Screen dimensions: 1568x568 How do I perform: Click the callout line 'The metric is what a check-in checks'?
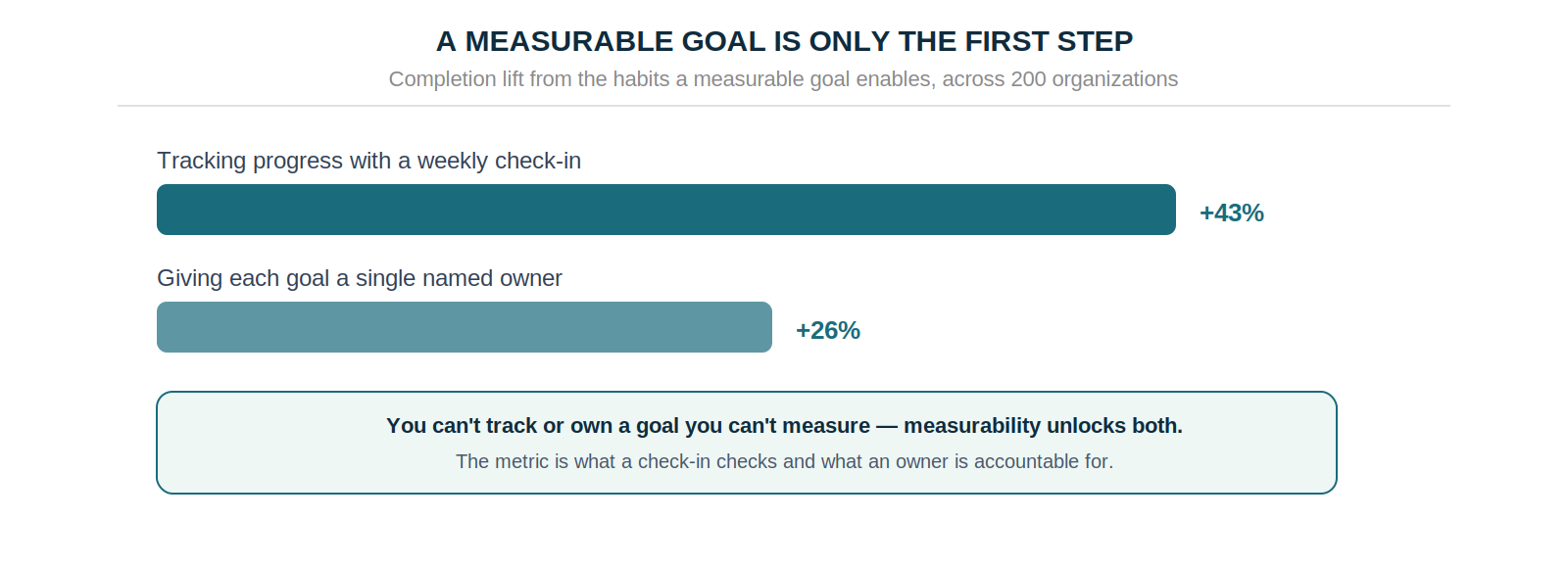[784, 461]
